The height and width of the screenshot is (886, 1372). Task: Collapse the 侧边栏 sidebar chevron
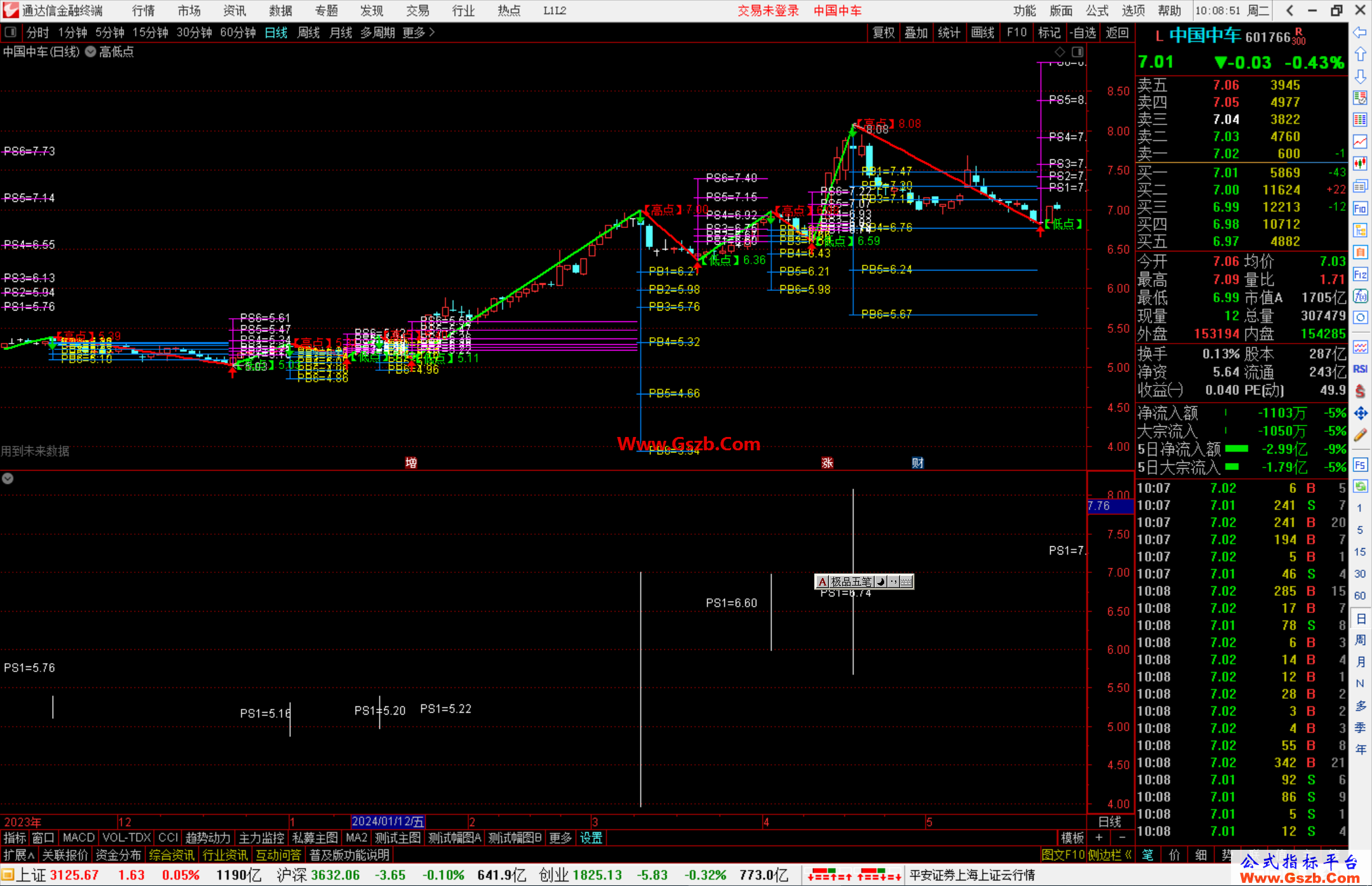(1128, 855)
